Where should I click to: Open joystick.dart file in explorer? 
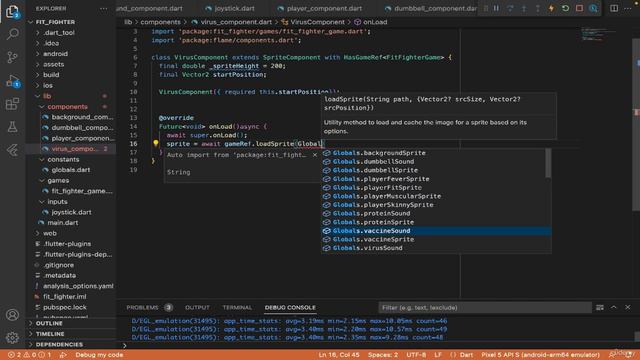(71, 212)
